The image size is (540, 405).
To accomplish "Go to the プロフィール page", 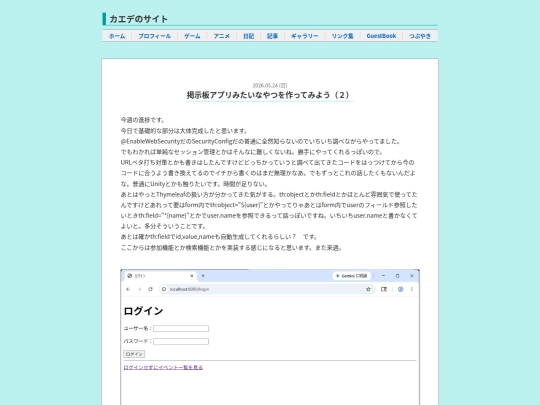I will 154,36.
